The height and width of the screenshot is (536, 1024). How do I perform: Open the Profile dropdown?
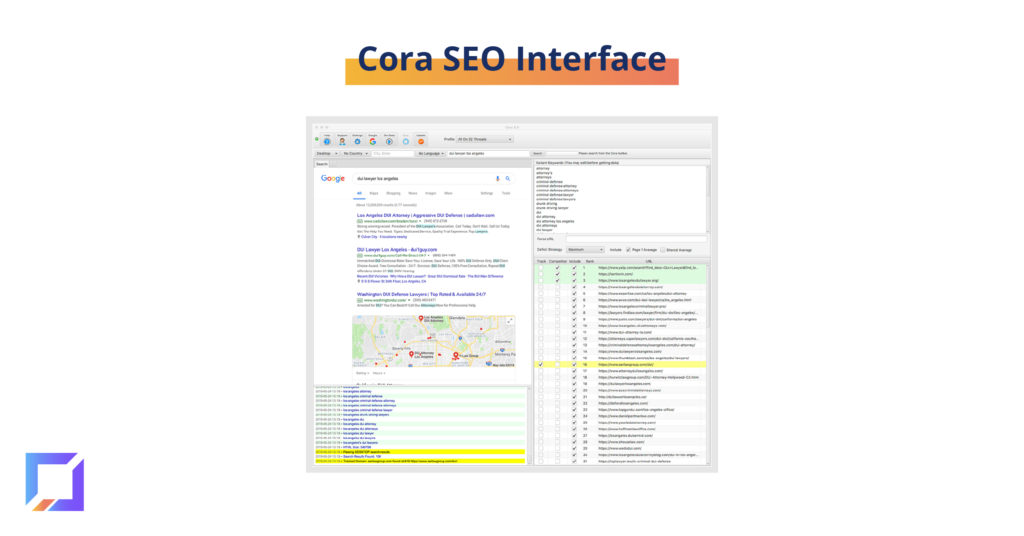tap(485, 140)
